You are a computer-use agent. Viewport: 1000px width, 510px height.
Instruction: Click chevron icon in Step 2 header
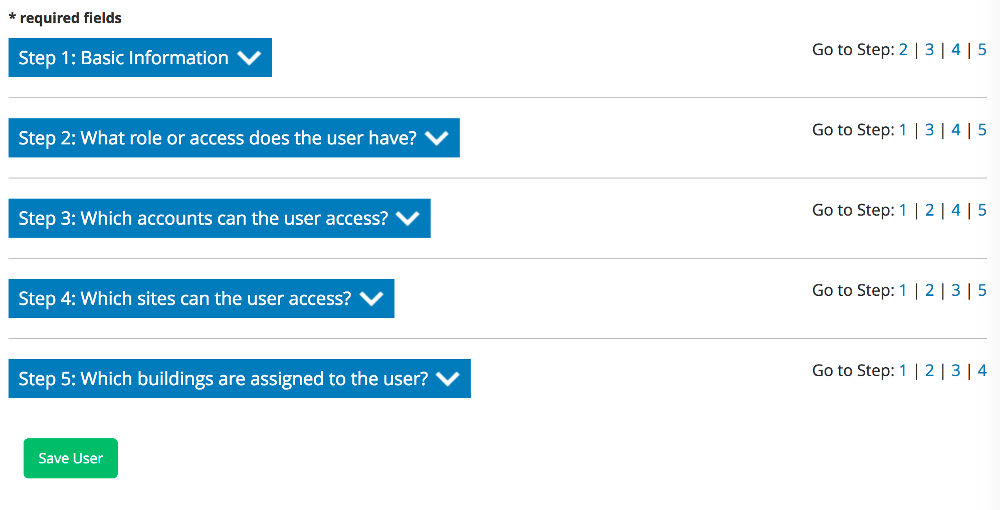coord(437,138)
